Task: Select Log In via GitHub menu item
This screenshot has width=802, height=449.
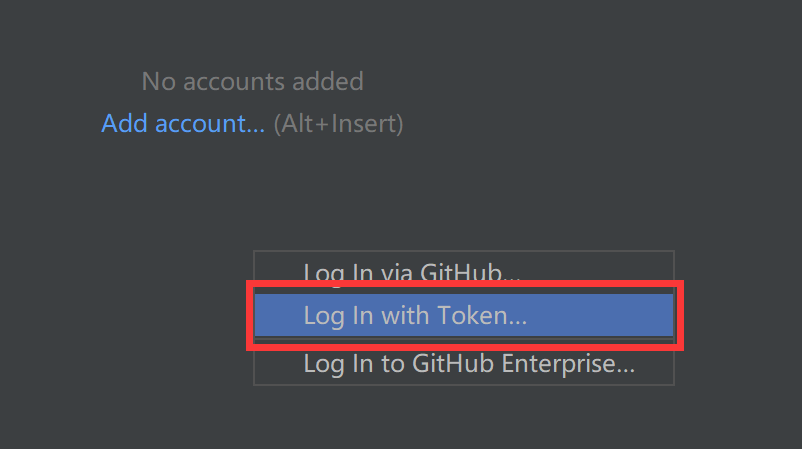Action: [x=412, y=272]
